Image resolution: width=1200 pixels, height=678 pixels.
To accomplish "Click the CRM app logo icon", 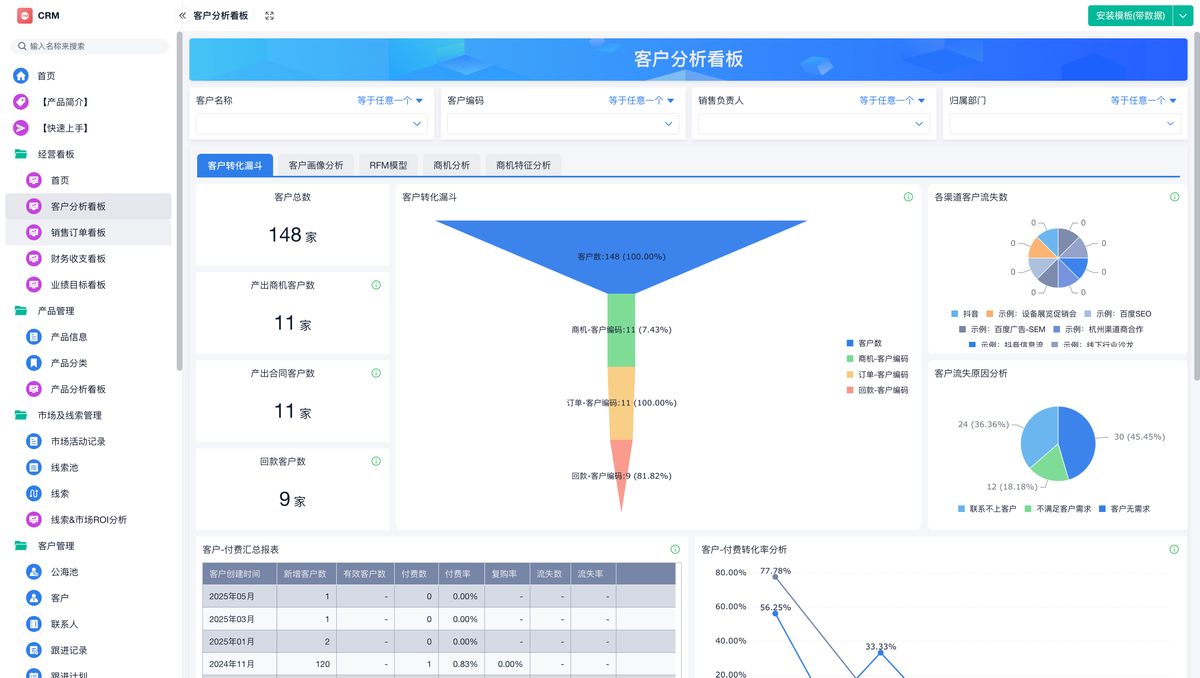I will coord(25,15).
